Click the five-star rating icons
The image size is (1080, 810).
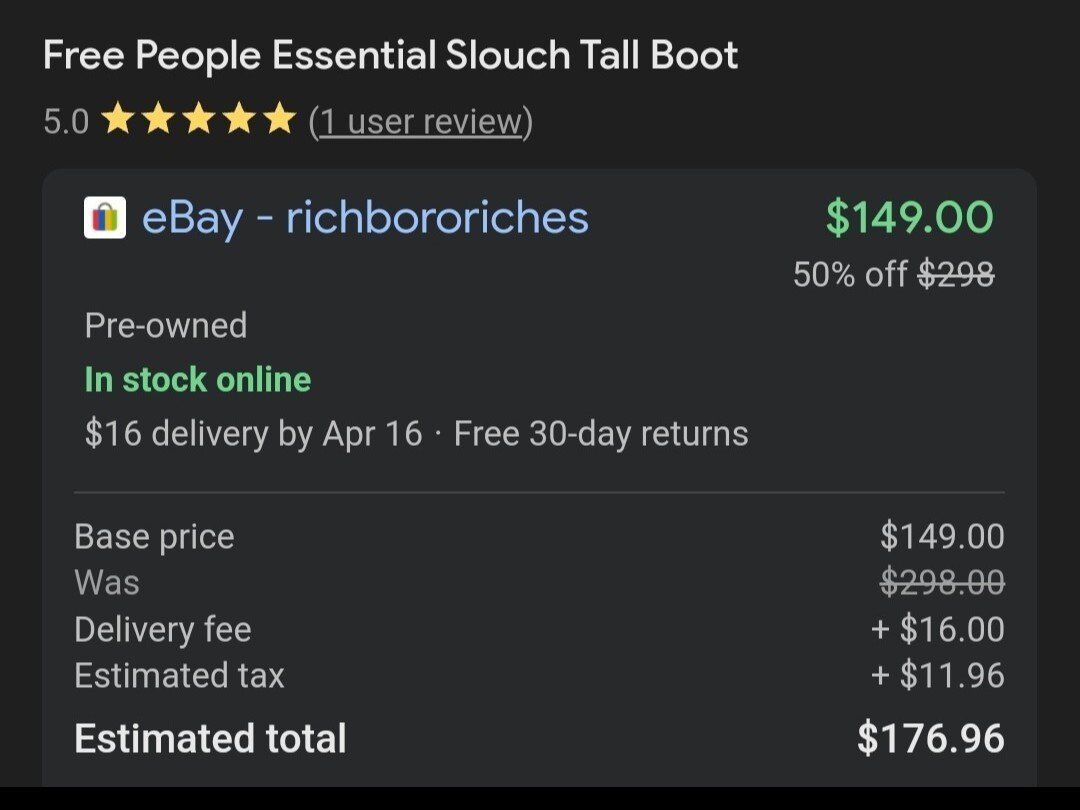point(199,120)
